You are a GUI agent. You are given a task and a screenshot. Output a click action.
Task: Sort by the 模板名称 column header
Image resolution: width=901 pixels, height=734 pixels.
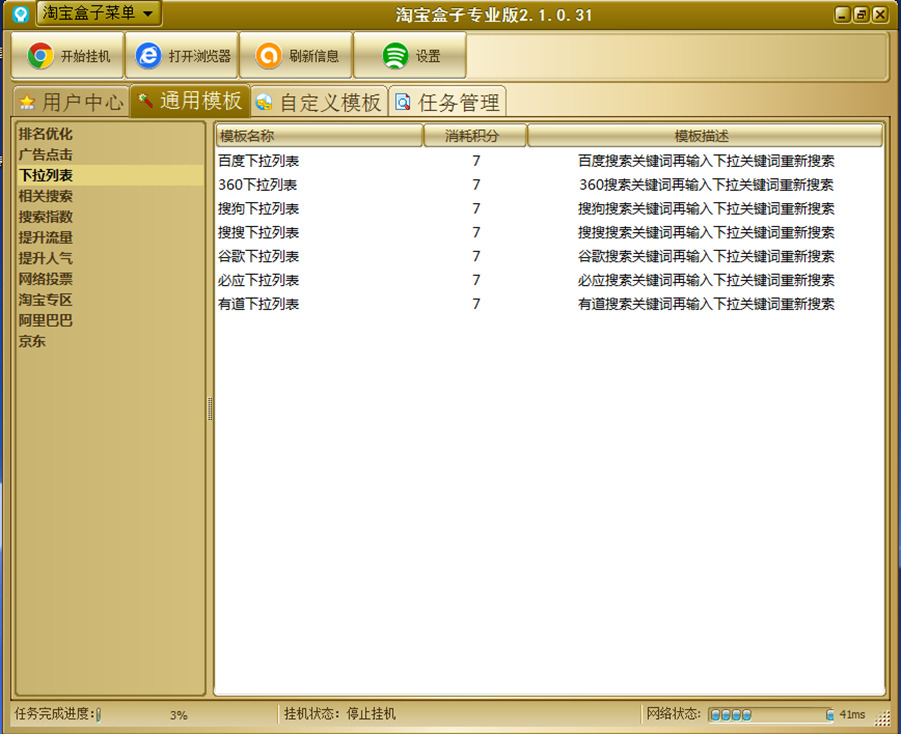point(319,136)
